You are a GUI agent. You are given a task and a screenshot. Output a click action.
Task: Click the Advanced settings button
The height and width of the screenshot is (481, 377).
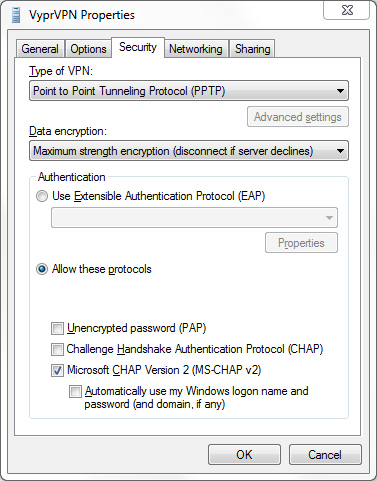pos(298,117)
